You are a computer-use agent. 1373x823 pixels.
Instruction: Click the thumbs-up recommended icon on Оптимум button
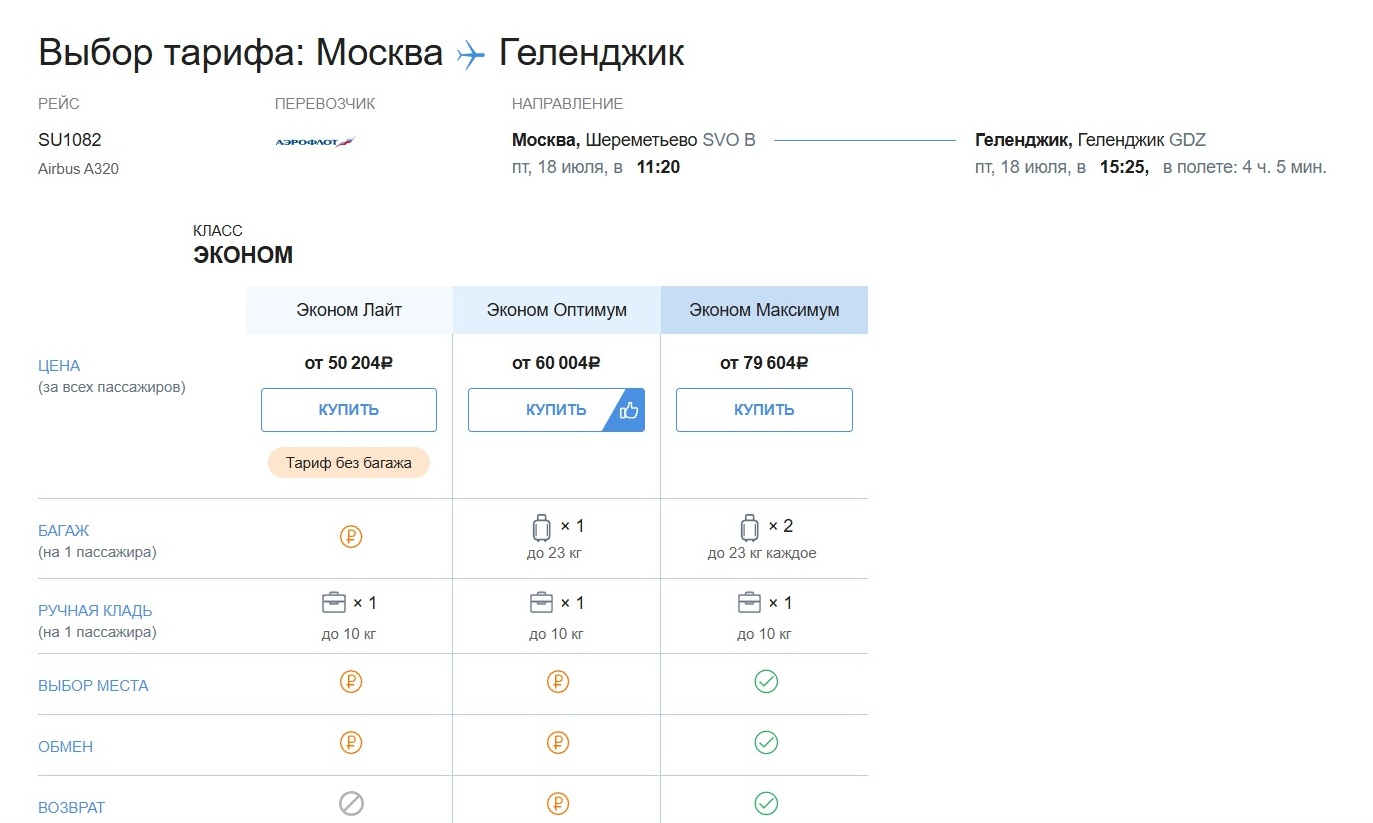629,410
